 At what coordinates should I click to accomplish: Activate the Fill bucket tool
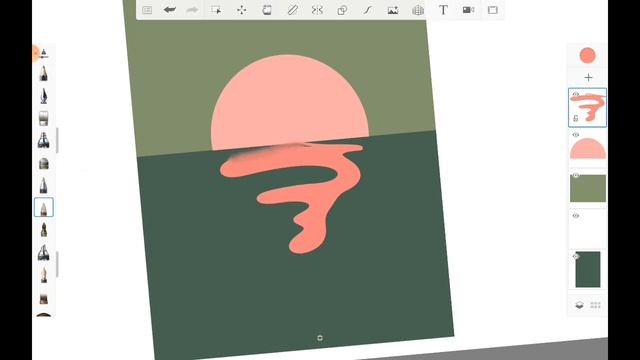point(267,10)
